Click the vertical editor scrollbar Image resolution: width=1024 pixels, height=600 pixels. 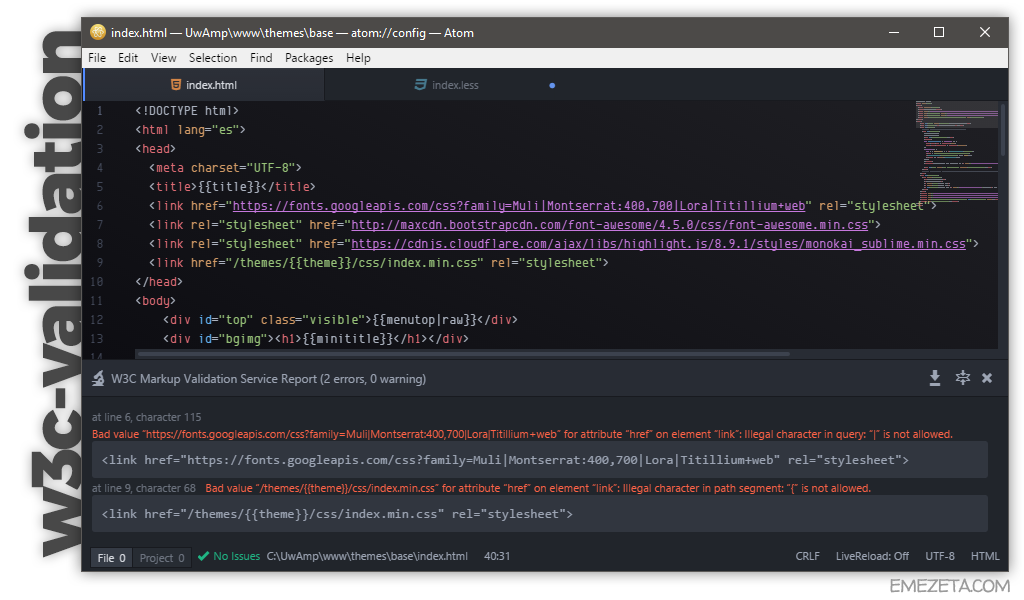(1002, 129)
